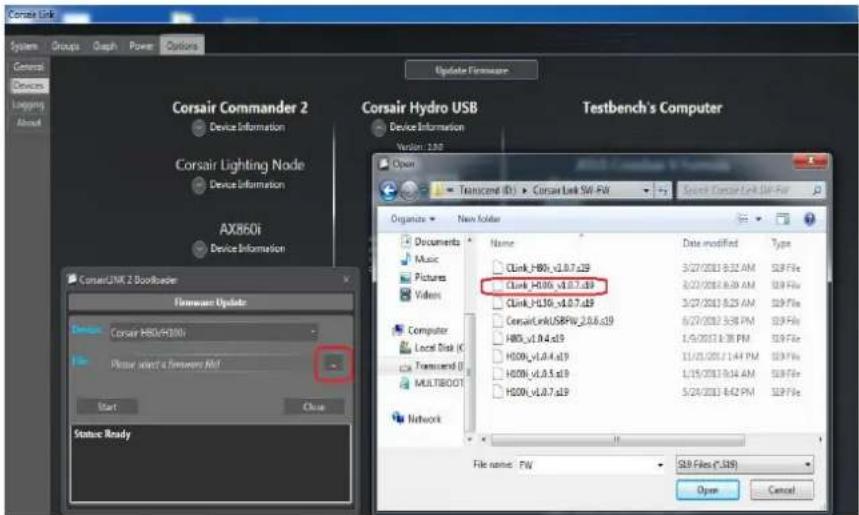Click the Update Firmware button
Screen dimensions: 859x515
coord(471,70)
